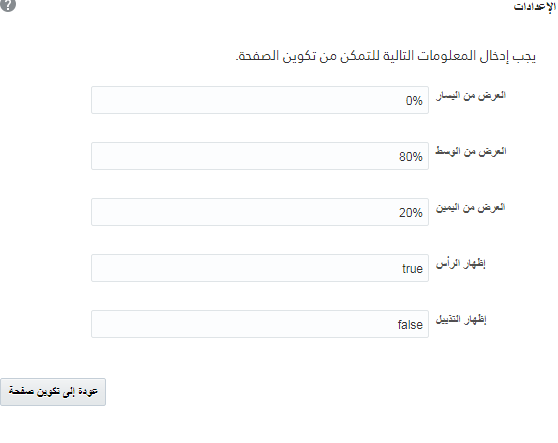Click the word الصفحة in instruction sentence
Image resolution: width=558 pixels, height=443 pixels.
click(x=257, y=56)
